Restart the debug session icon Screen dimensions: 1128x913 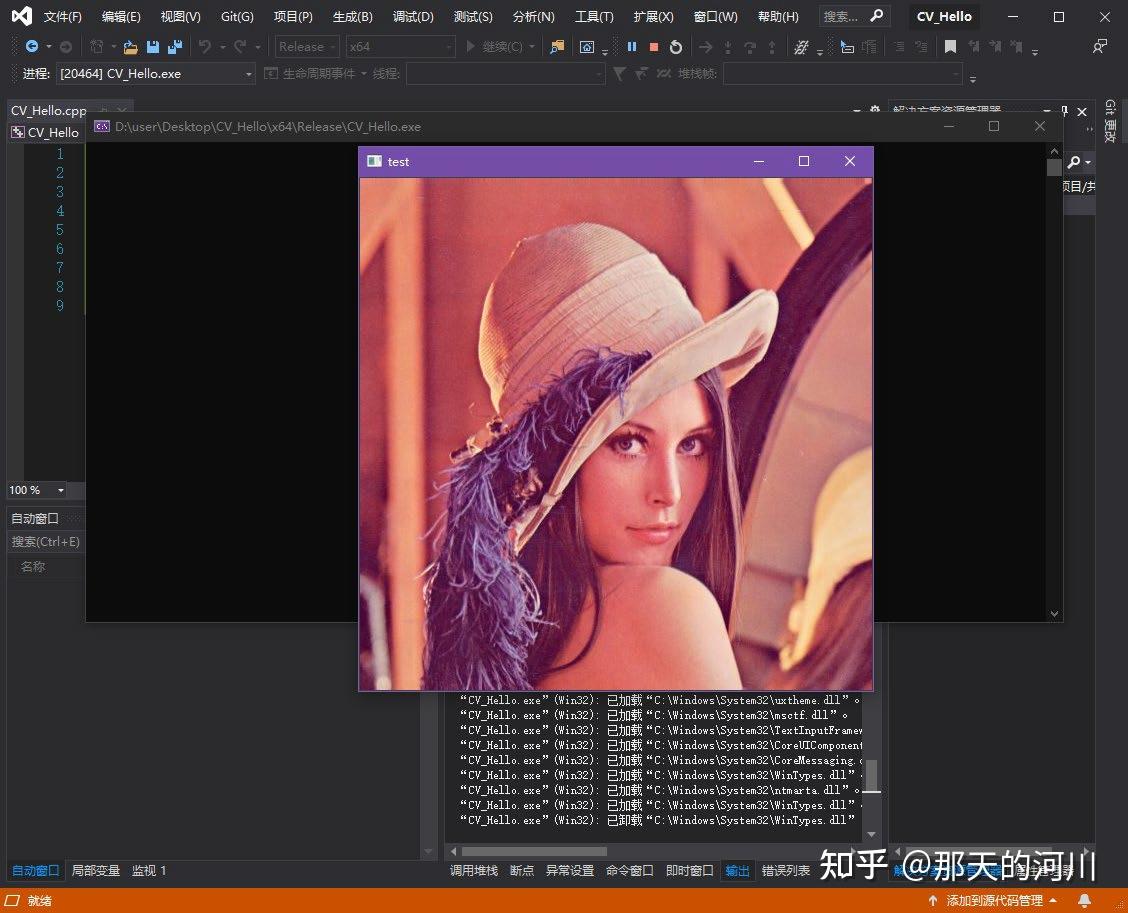(x=675, y=47)
